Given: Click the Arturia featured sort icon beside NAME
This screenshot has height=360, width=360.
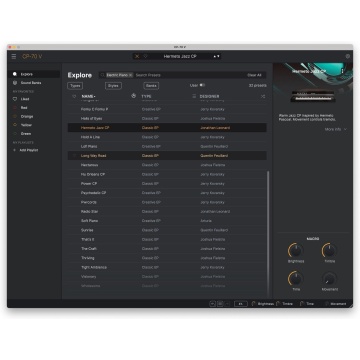Looking at the screenshot, I should pos(133,96).
